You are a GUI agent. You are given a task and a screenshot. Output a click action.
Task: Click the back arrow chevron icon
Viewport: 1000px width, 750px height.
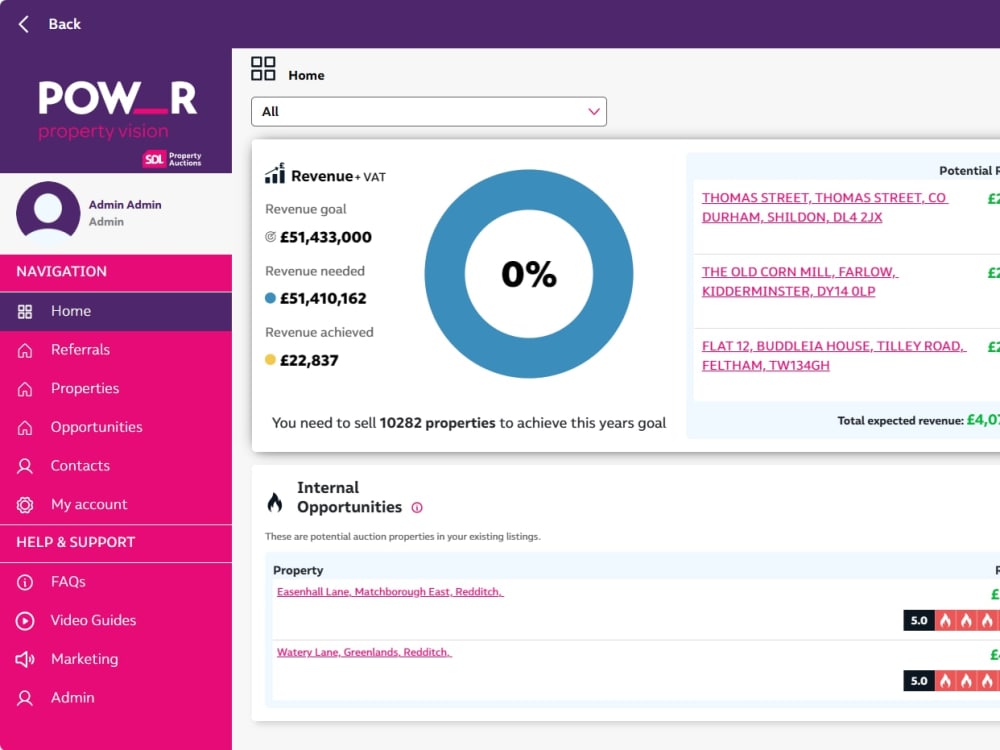(x=24, y=24)
